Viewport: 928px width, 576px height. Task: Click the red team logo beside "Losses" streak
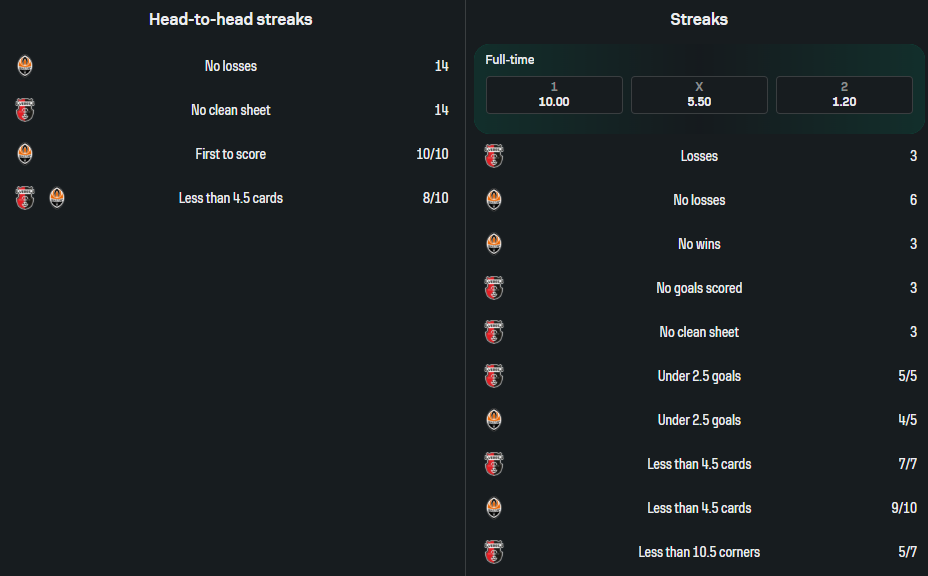pyautogui.click(x=493, y=156)
